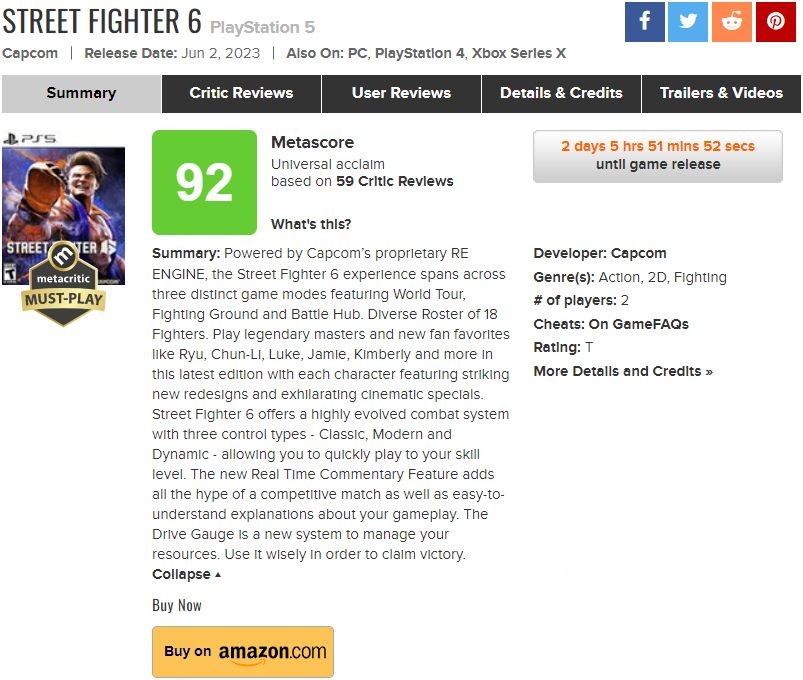Viewport: 803px width, 680px height.
Task: Open More Details and Credits link
Action: click(x=623, y=371)
